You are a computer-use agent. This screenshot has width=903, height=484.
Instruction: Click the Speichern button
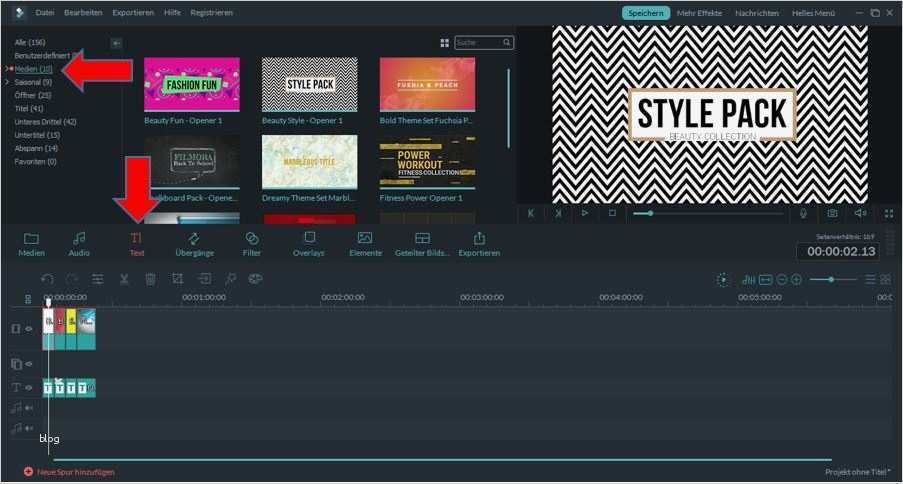pos(646,13)
